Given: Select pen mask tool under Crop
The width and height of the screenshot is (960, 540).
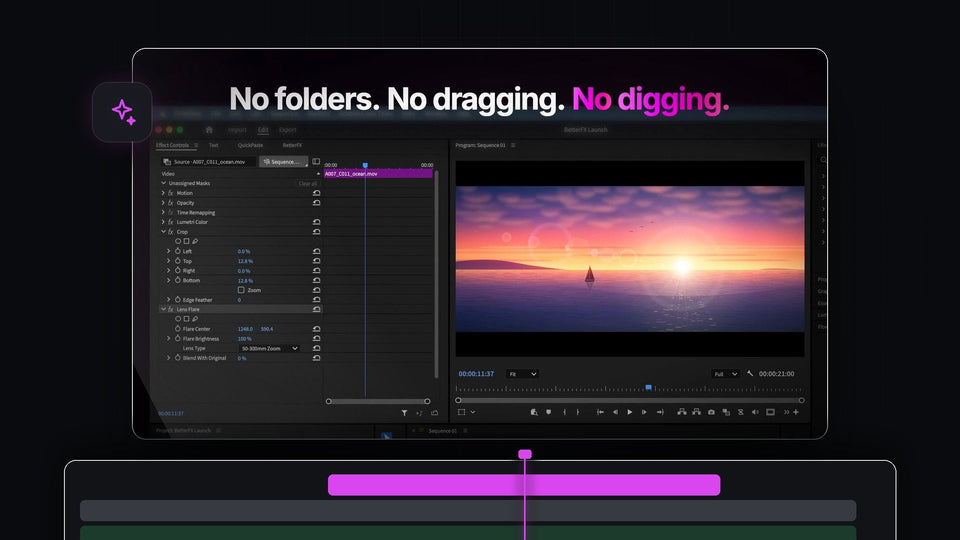Looking at the screenshot, I should [195, 241].
